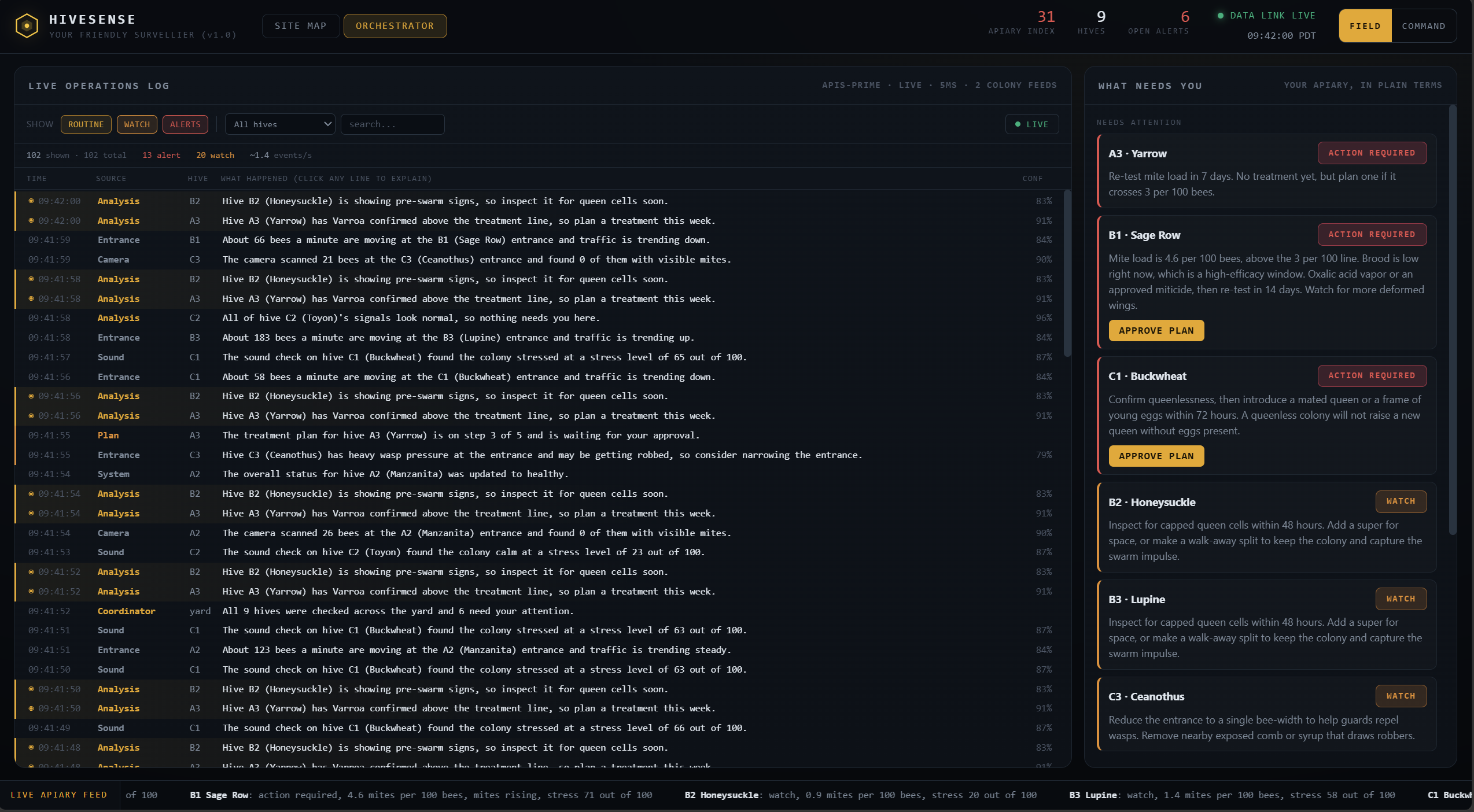Explain the C1 58 bees a minute line

tap(539, 377)
